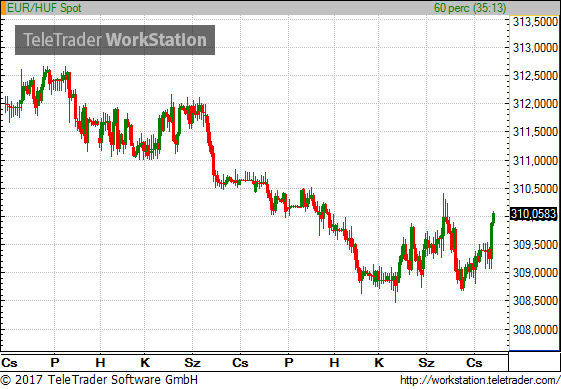Select the first P day marker on time axis
This screenshot has height=389, width=561.
[x=55, y=363]
